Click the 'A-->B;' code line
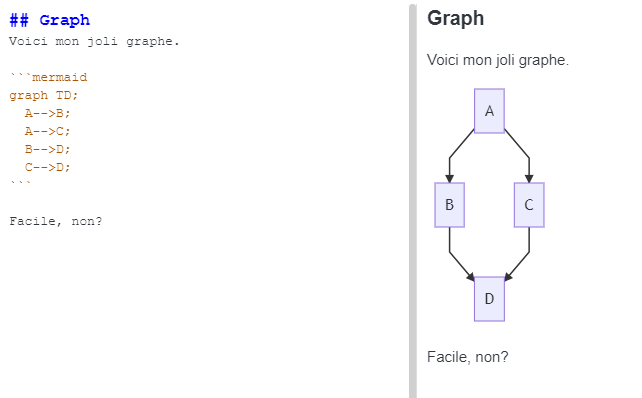Screen dimensions: 642x398 [47, 113]
